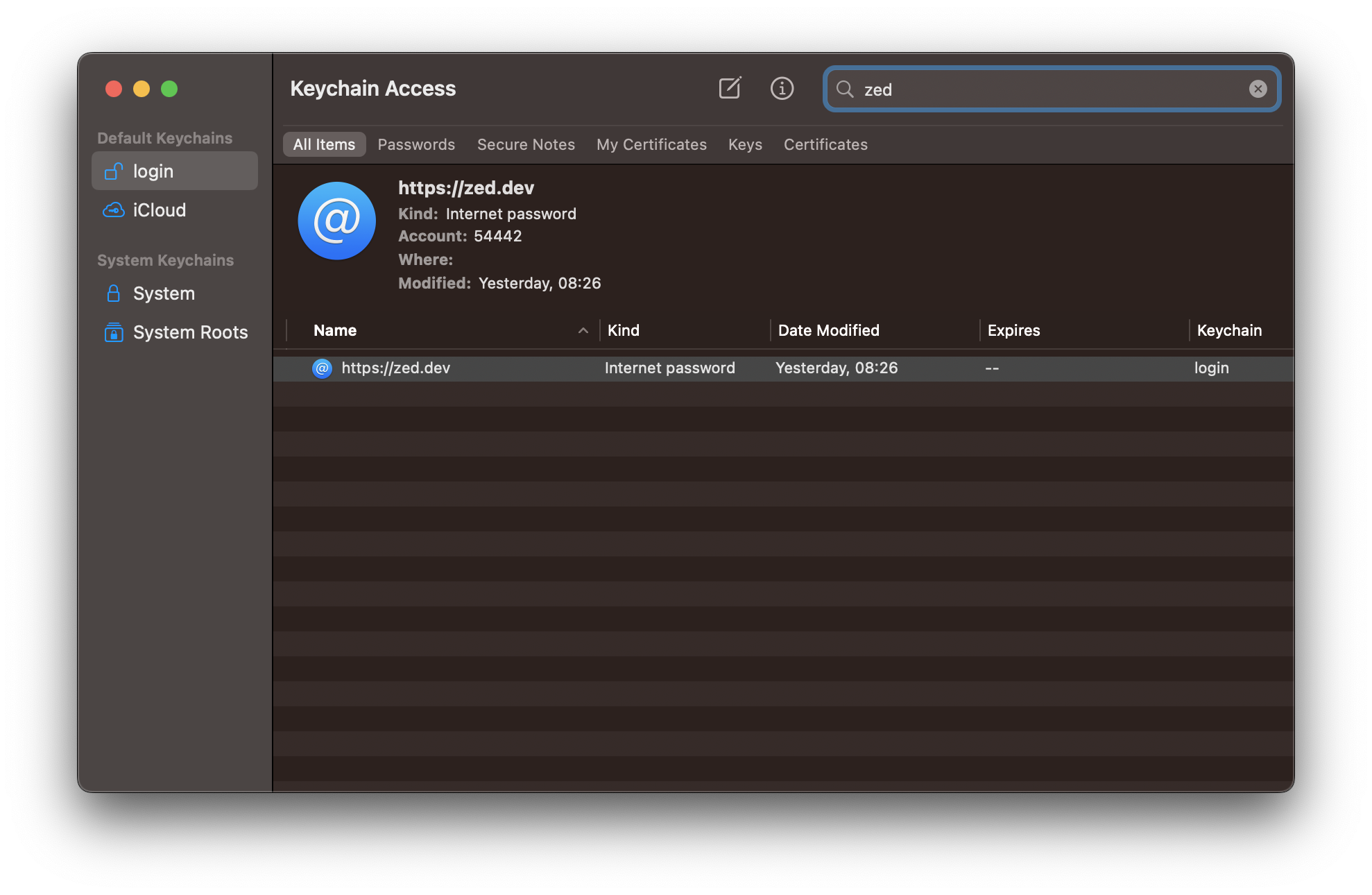This screenshot has width=1372, height=895.
Task: Open the System Roots keychain
Action: tap(189, 332)
